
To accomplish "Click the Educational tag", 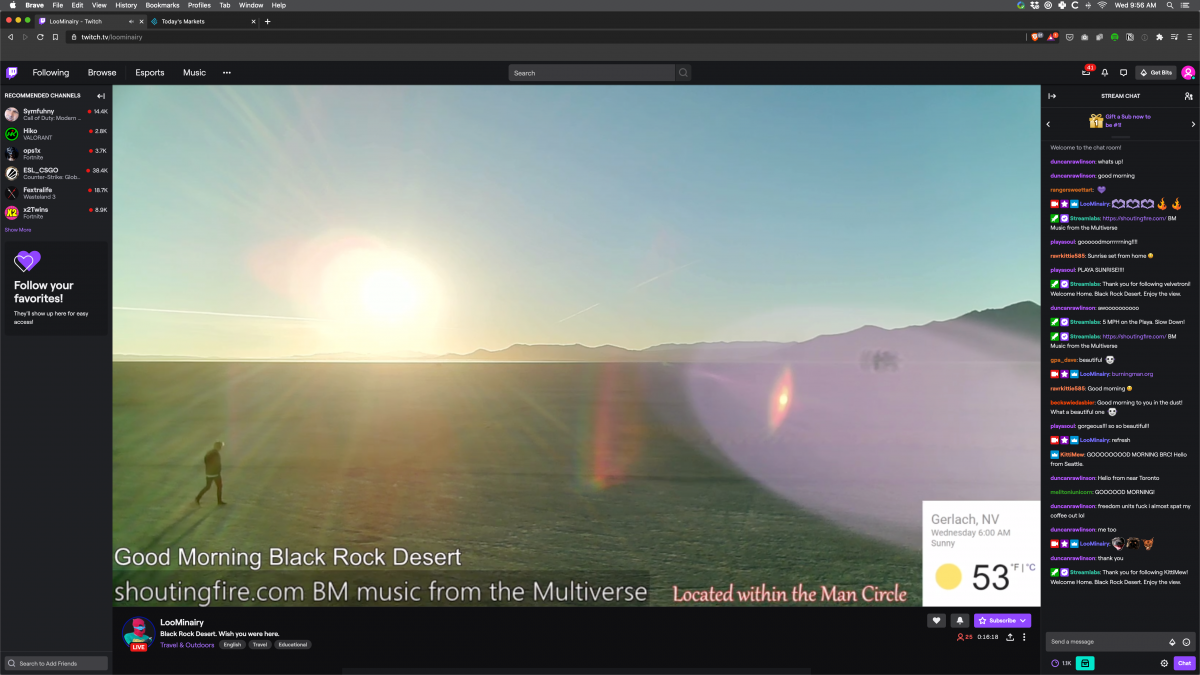I will 292,645.
